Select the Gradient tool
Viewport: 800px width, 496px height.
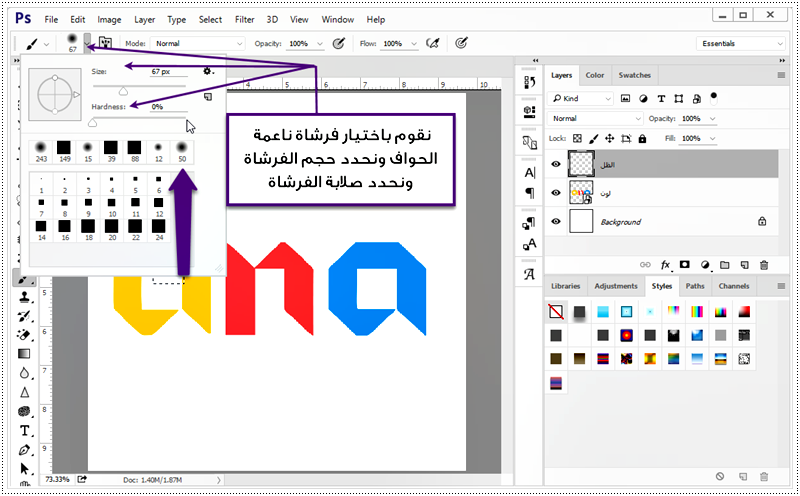24,354
